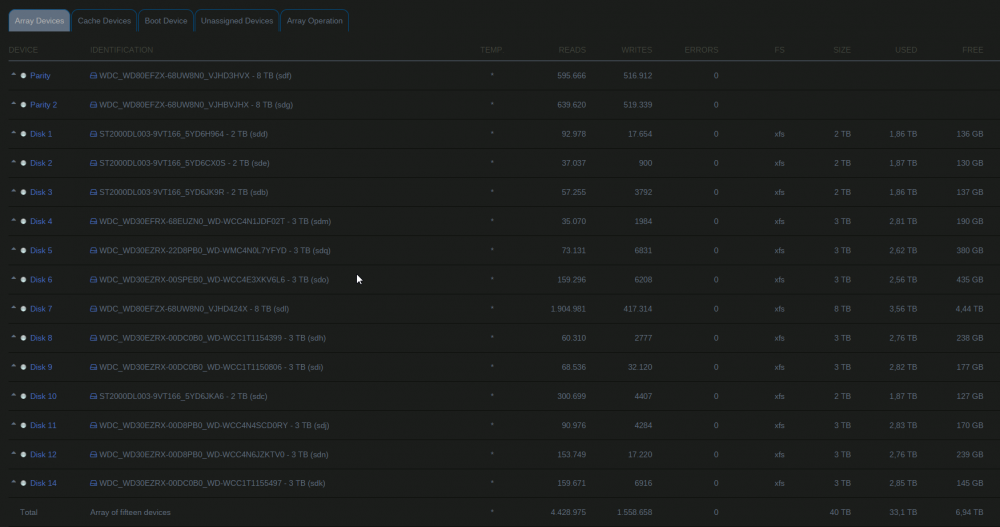Click the drive icon in Disk 14 row

93,484
